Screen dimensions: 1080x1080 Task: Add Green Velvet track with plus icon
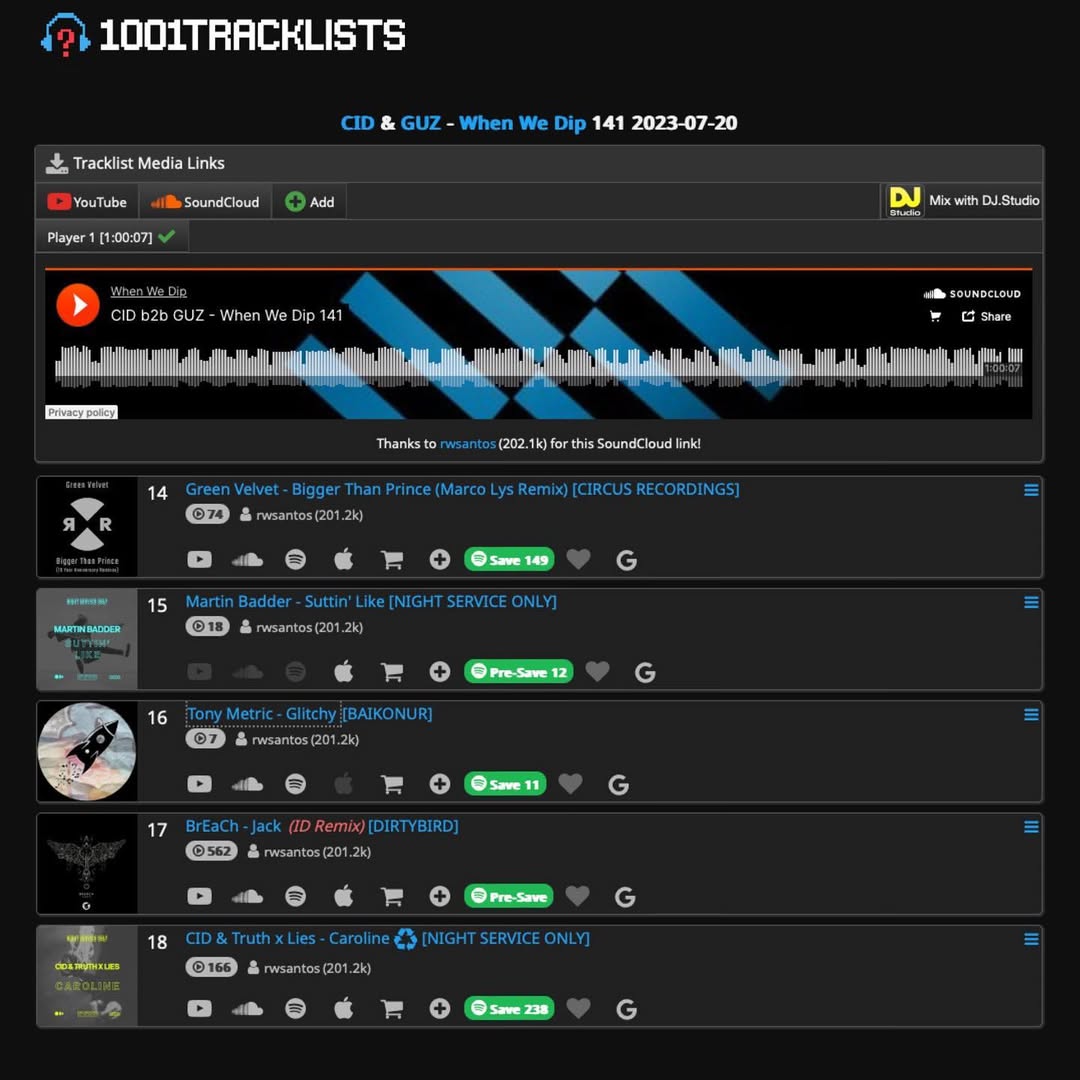tap(439, 559)
